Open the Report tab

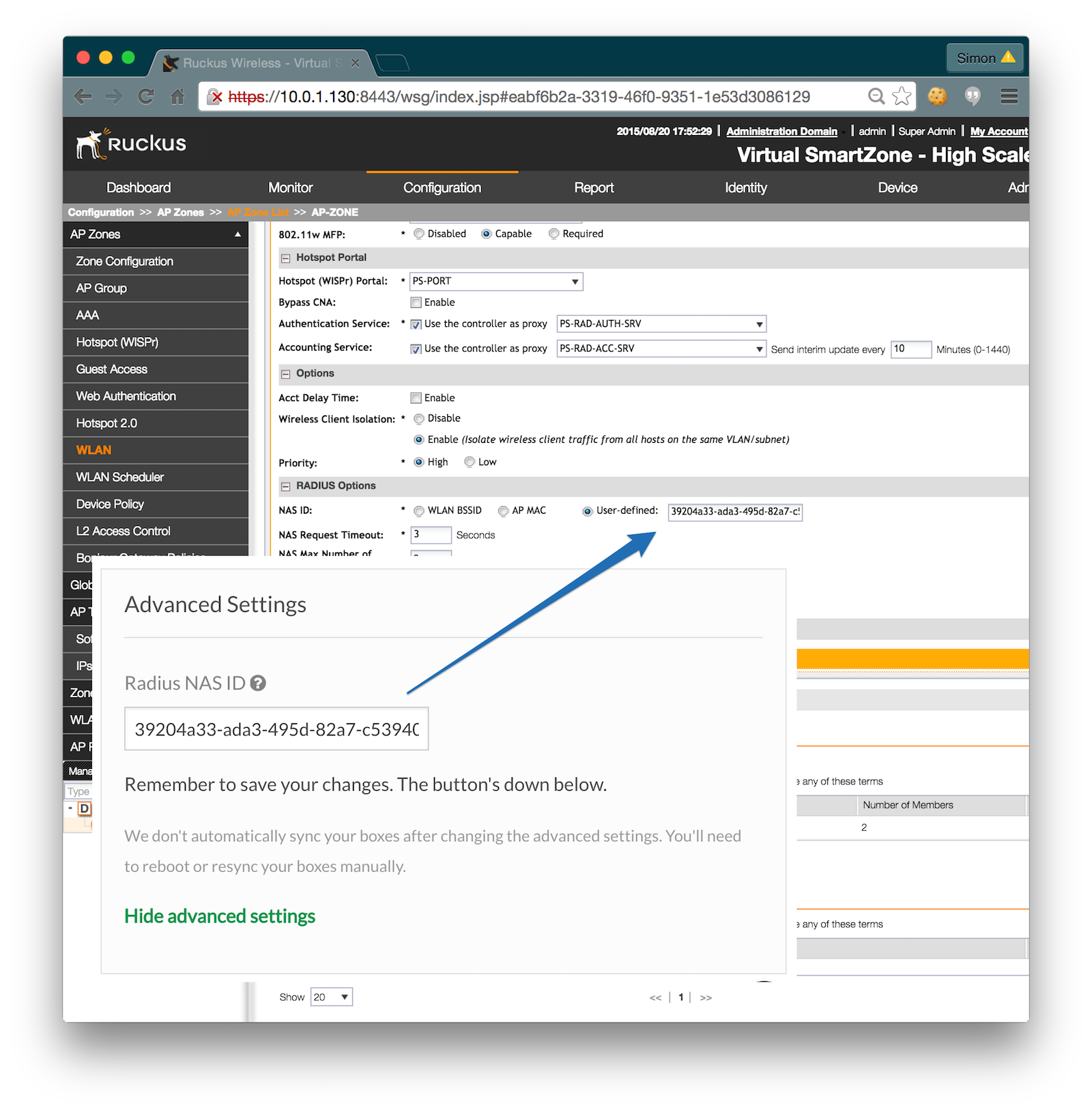coord(594,188)
